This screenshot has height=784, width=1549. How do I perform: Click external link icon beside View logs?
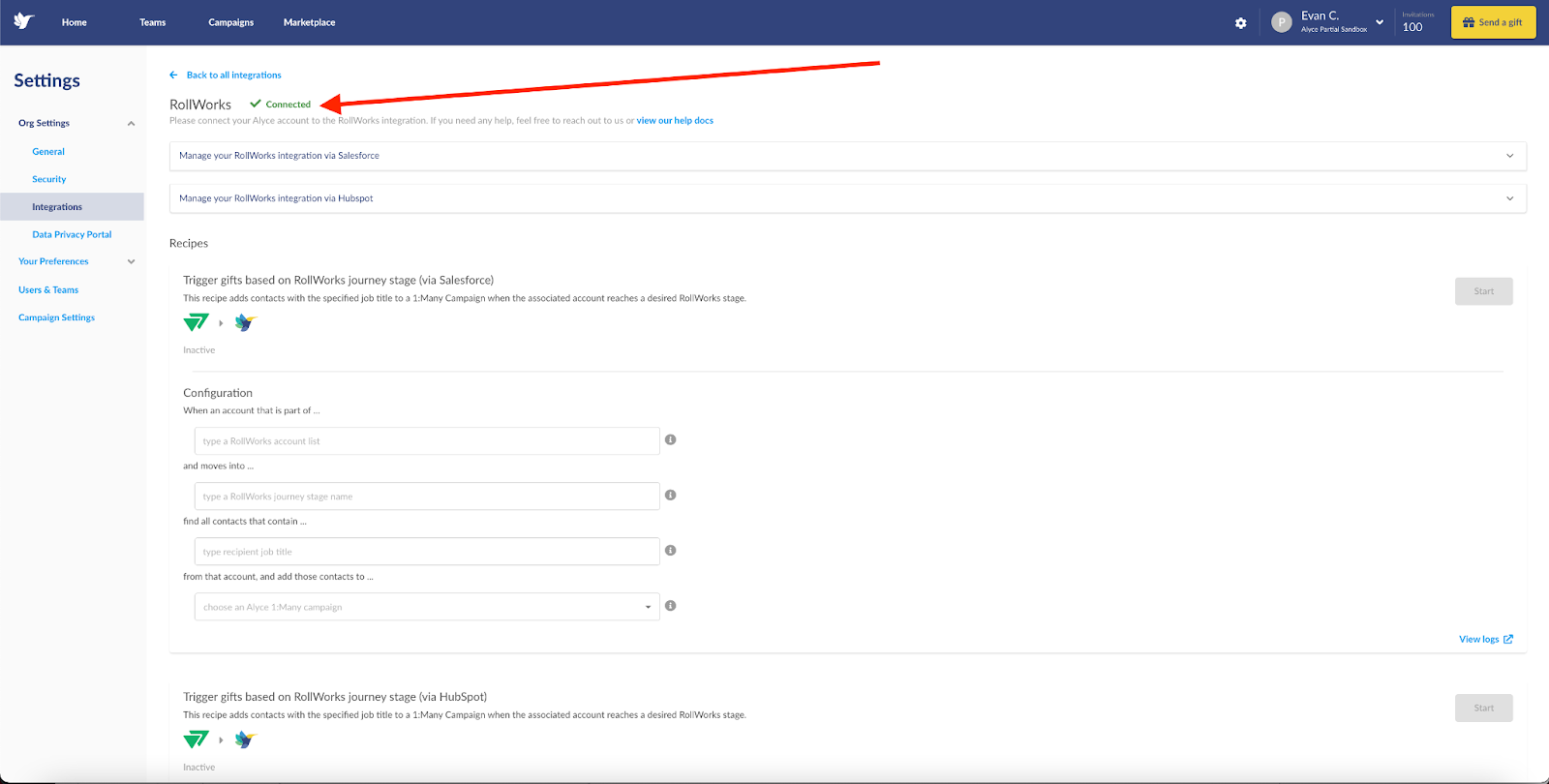click(x=1508, y=640)
